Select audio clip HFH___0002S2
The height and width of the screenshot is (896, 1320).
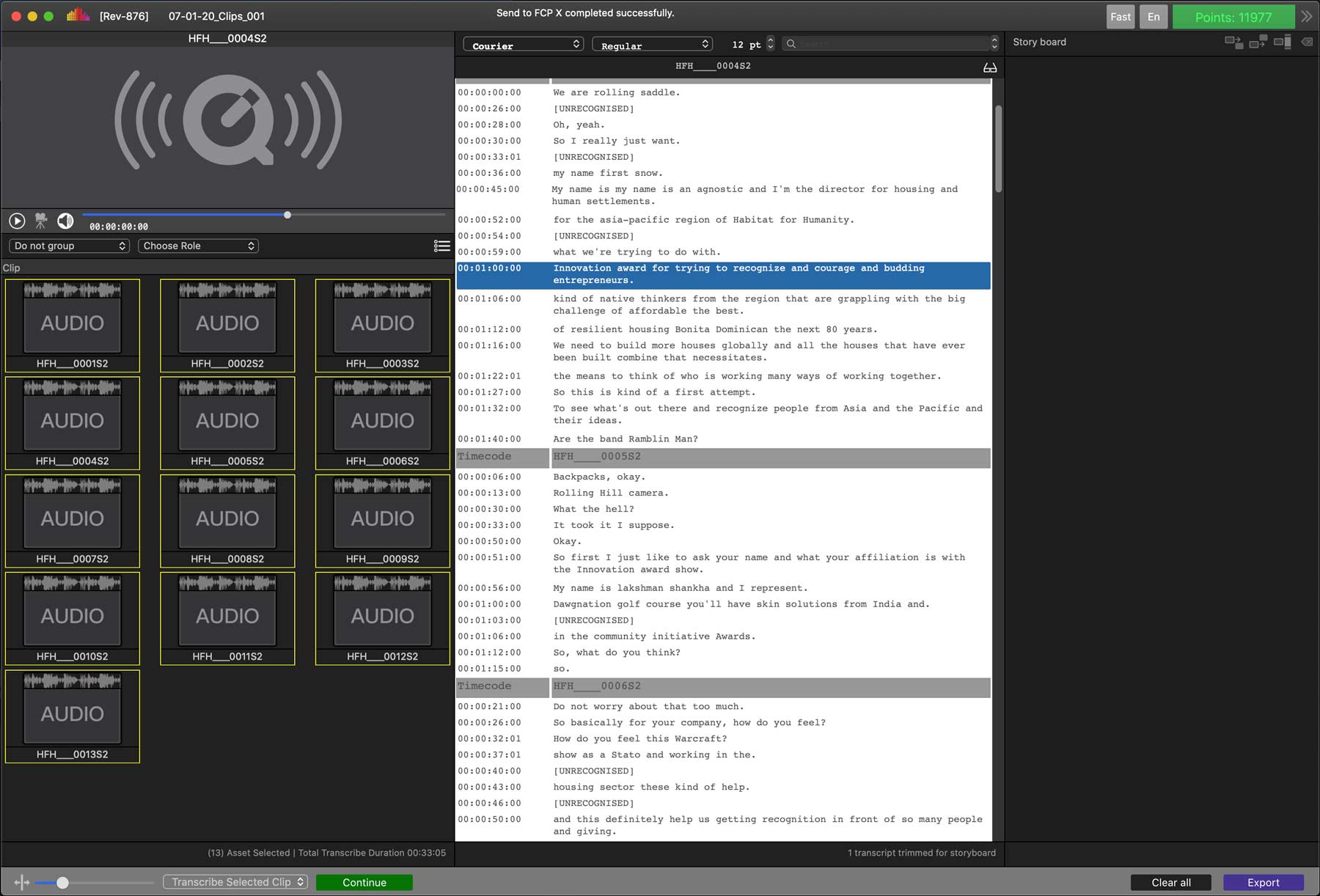[227, 326]
